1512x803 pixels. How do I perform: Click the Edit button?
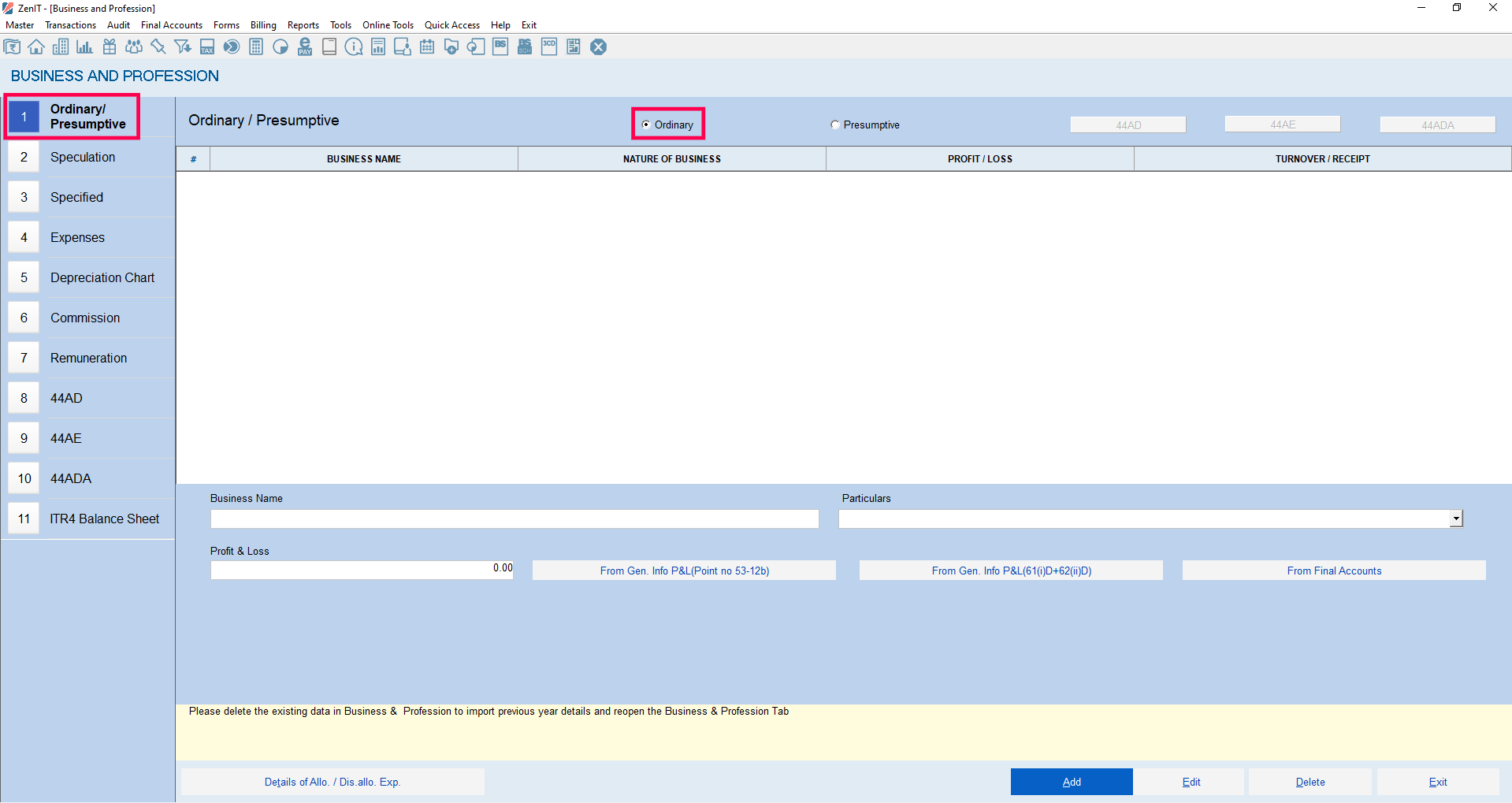pos(1191,782)
